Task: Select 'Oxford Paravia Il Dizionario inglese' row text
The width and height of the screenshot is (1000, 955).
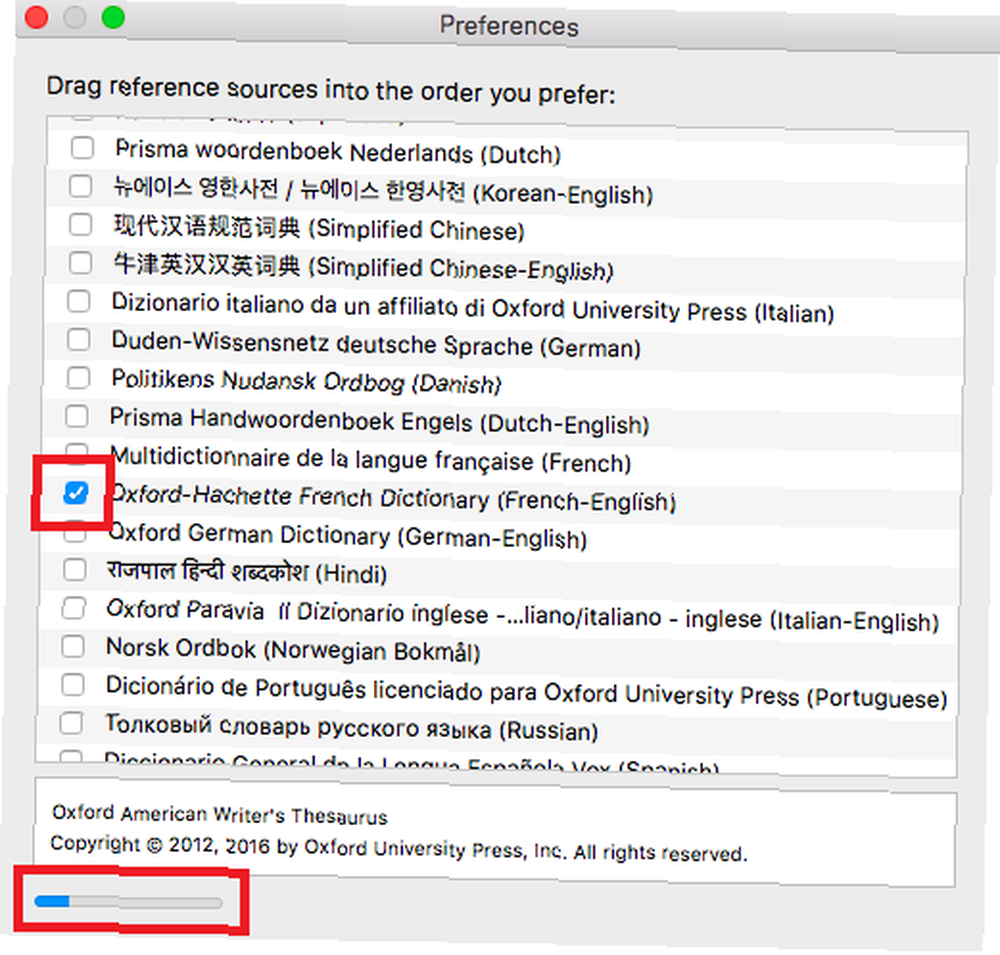Action: point(523,615)
